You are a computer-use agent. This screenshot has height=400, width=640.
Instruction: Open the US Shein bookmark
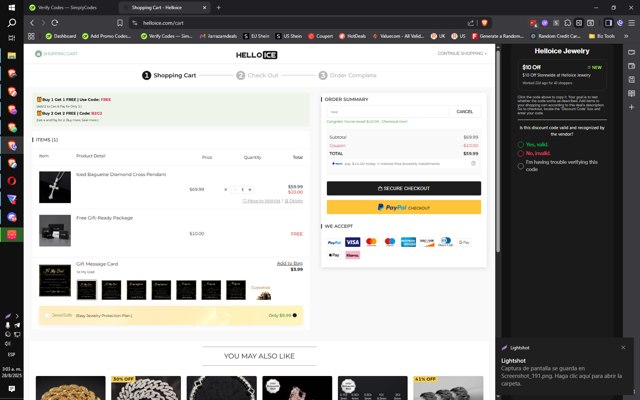click(289, 36)
